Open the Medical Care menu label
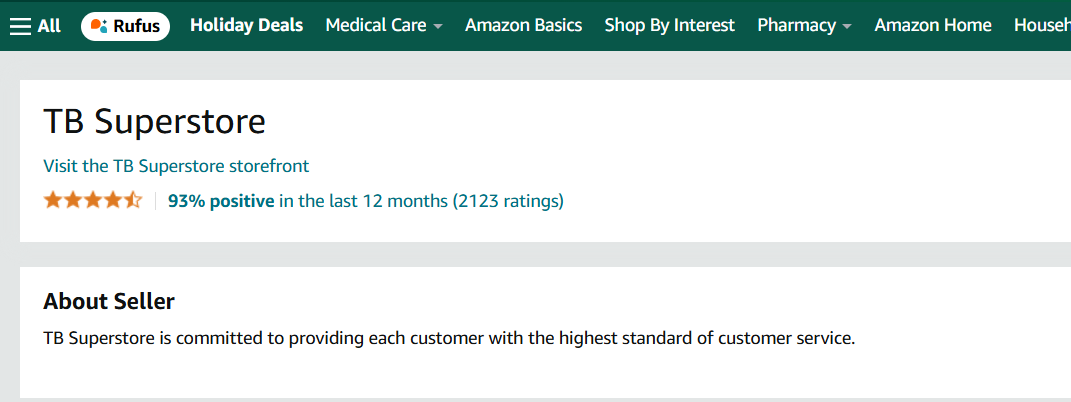Image resolution: width=1071 pixels, height=402 pixels. 376,26
